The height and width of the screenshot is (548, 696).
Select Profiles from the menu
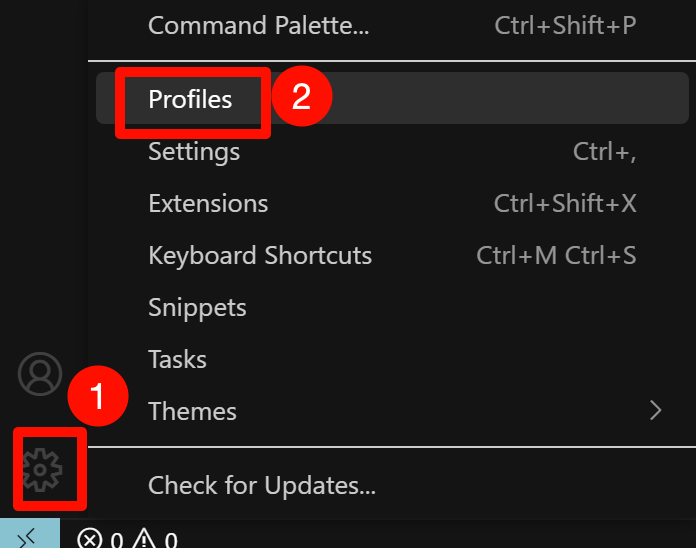pyautogui.click(x=392, y=98)
